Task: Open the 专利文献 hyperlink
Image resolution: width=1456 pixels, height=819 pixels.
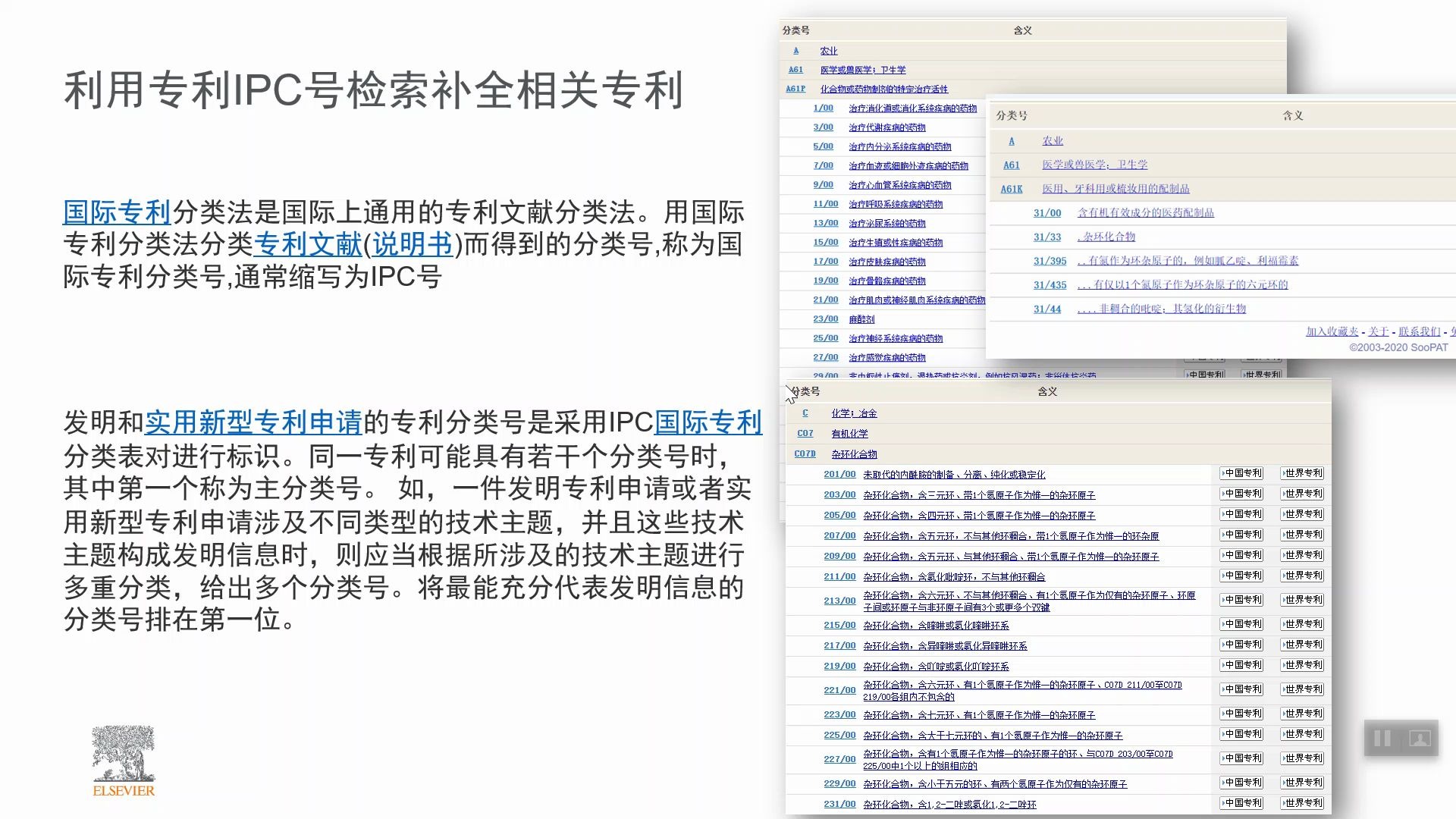Action: coord(308,244)
